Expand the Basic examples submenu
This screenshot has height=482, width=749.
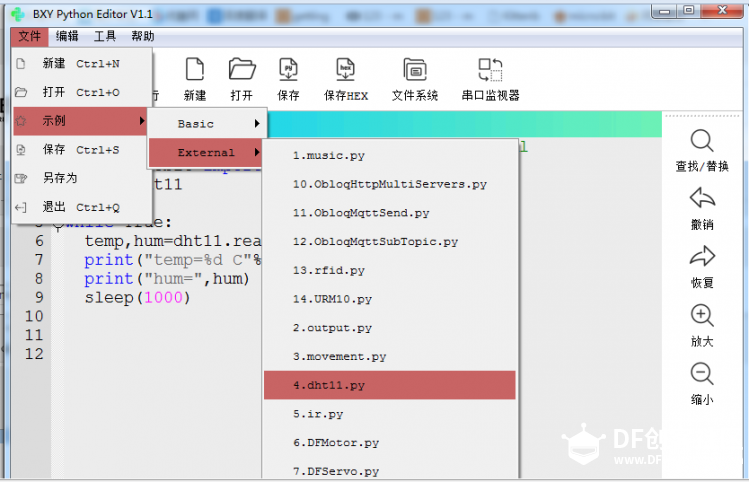pos(206,124)
